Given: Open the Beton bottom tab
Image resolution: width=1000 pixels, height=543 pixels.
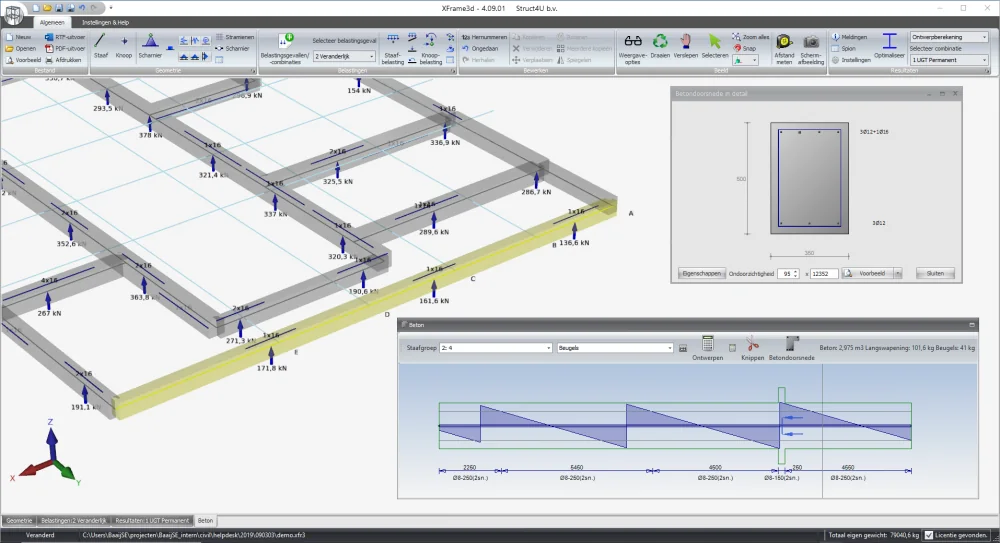Looking at the screenshot, I should 205,521.
